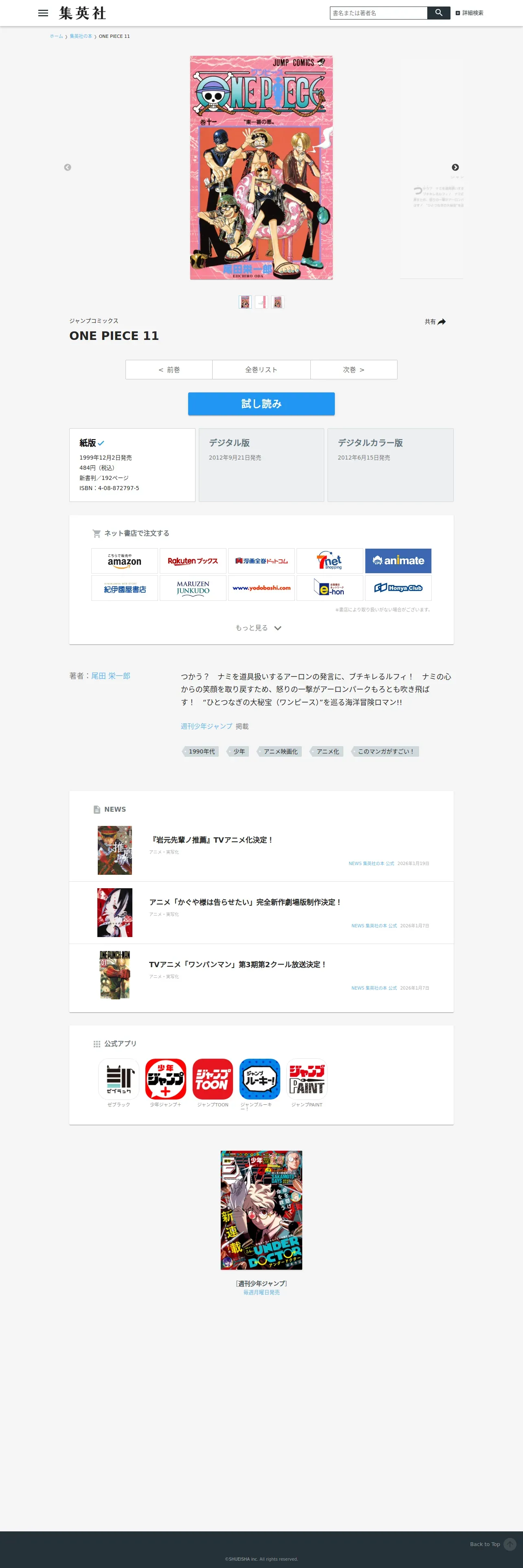Screen dimensions: 523x1568
Task: Open author 尾田 栄一郎 link
Action: click(x=111, y=676)
